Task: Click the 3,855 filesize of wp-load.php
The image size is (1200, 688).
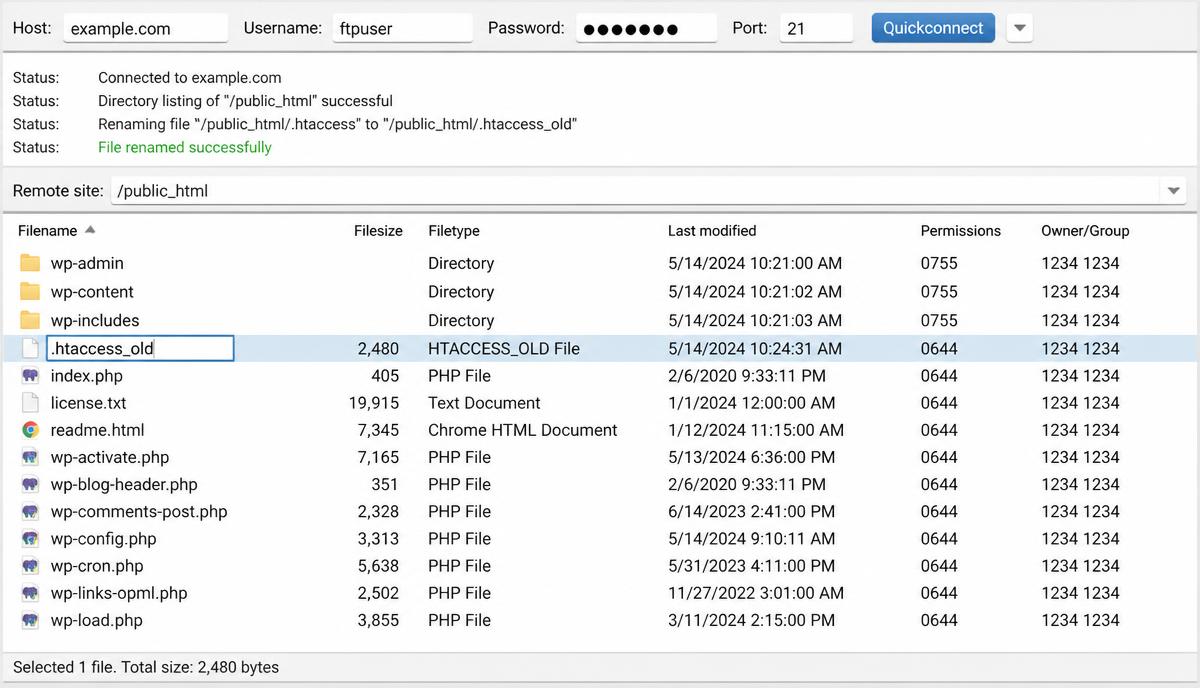Action: pos(378,620)
